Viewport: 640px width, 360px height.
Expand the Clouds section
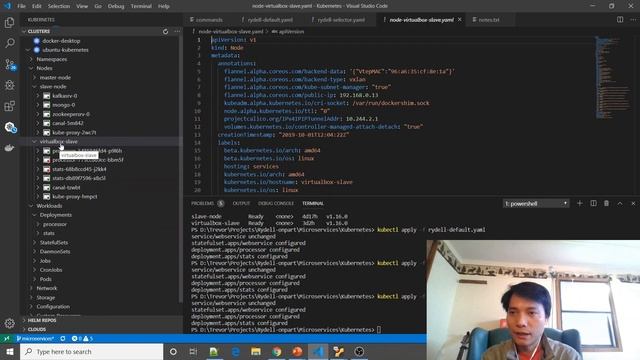pos(24,329)
